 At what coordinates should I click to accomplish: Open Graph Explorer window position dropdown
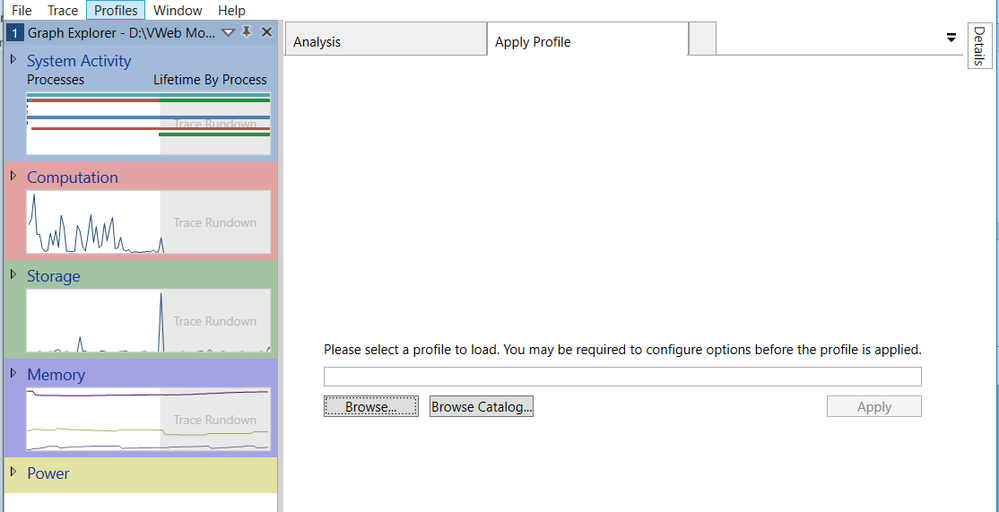point(228,33)
